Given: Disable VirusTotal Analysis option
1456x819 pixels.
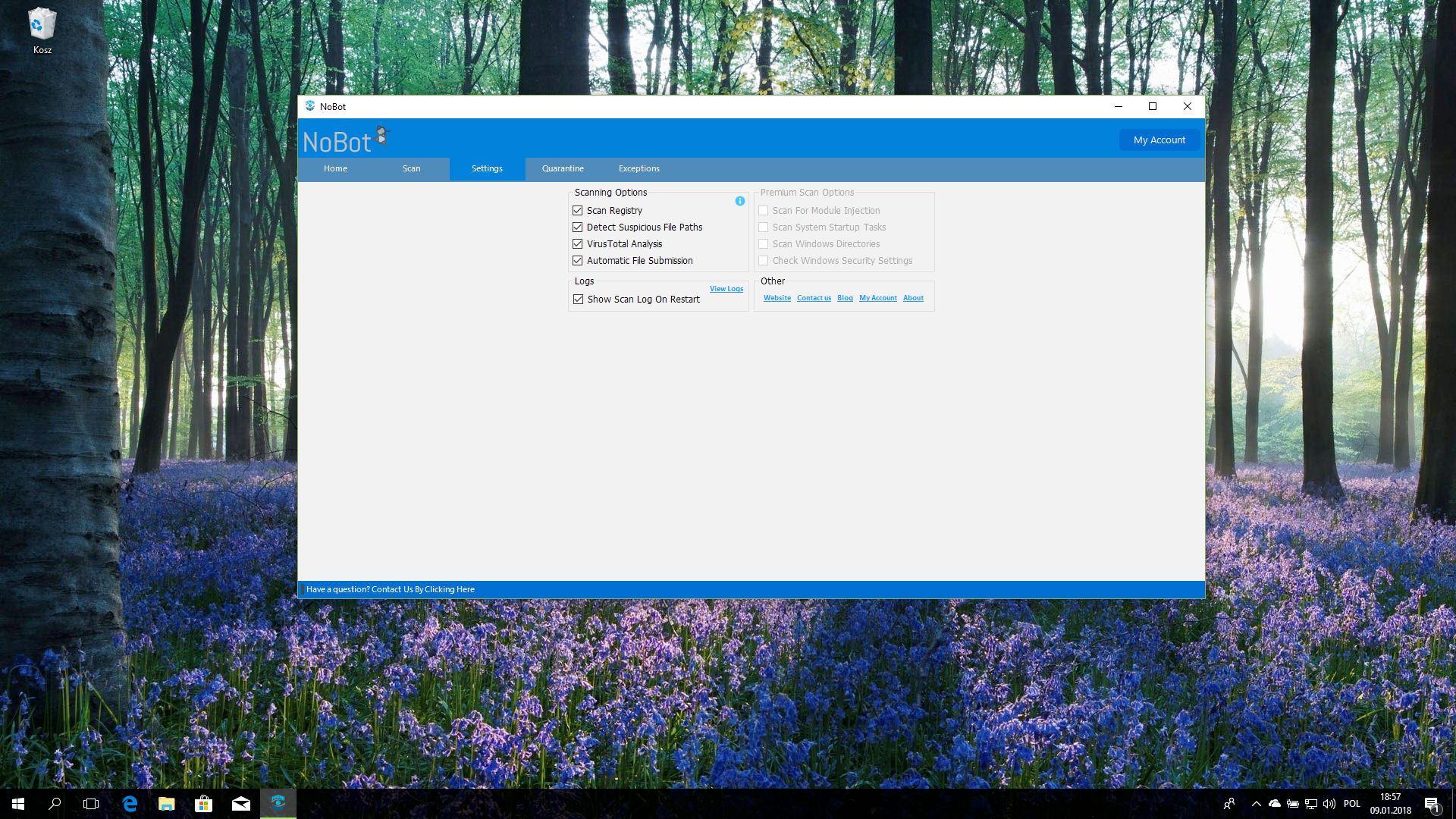Looking at the screenshot, I should (578, 244).
